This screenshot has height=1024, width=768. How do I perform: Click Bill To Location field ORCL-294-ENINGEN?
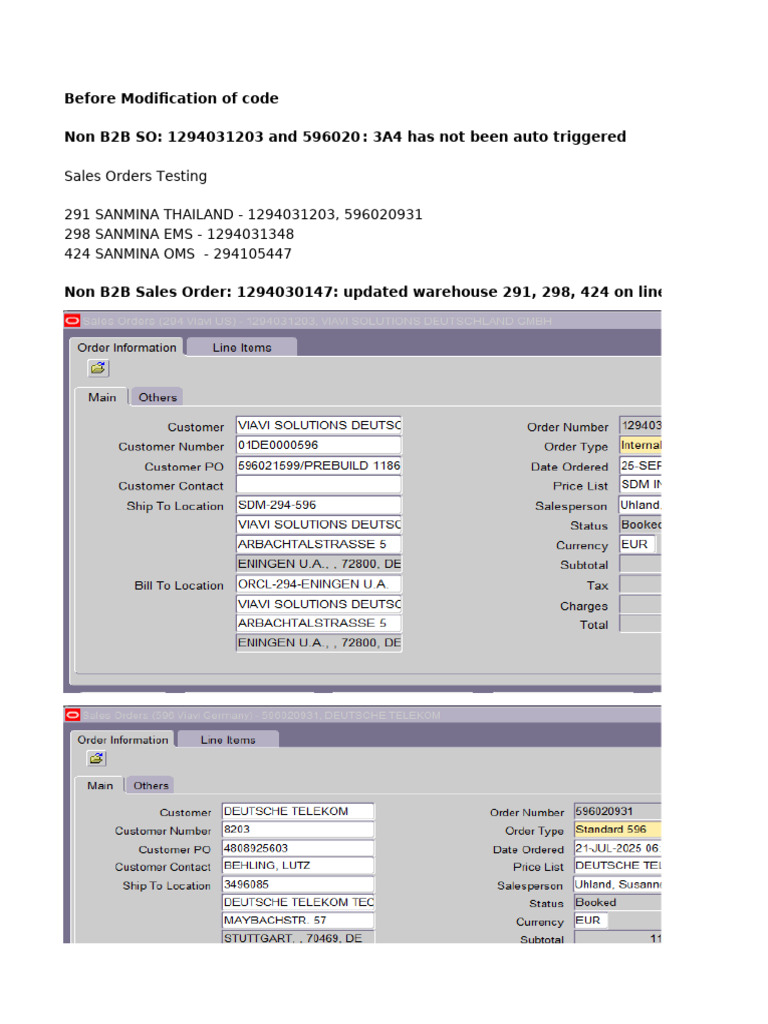click(319, 584)
